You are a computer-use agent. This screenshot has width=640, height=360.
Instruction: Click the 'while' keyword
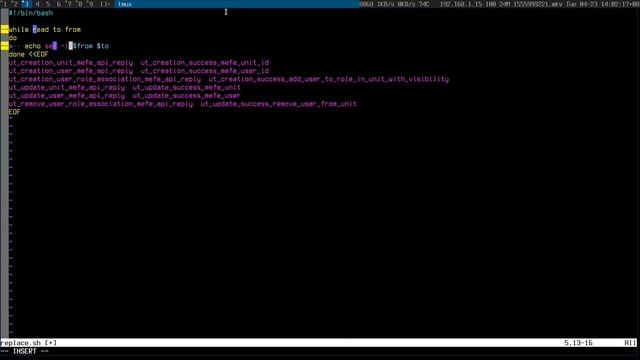pyautogui.click(x=19, y=29)
